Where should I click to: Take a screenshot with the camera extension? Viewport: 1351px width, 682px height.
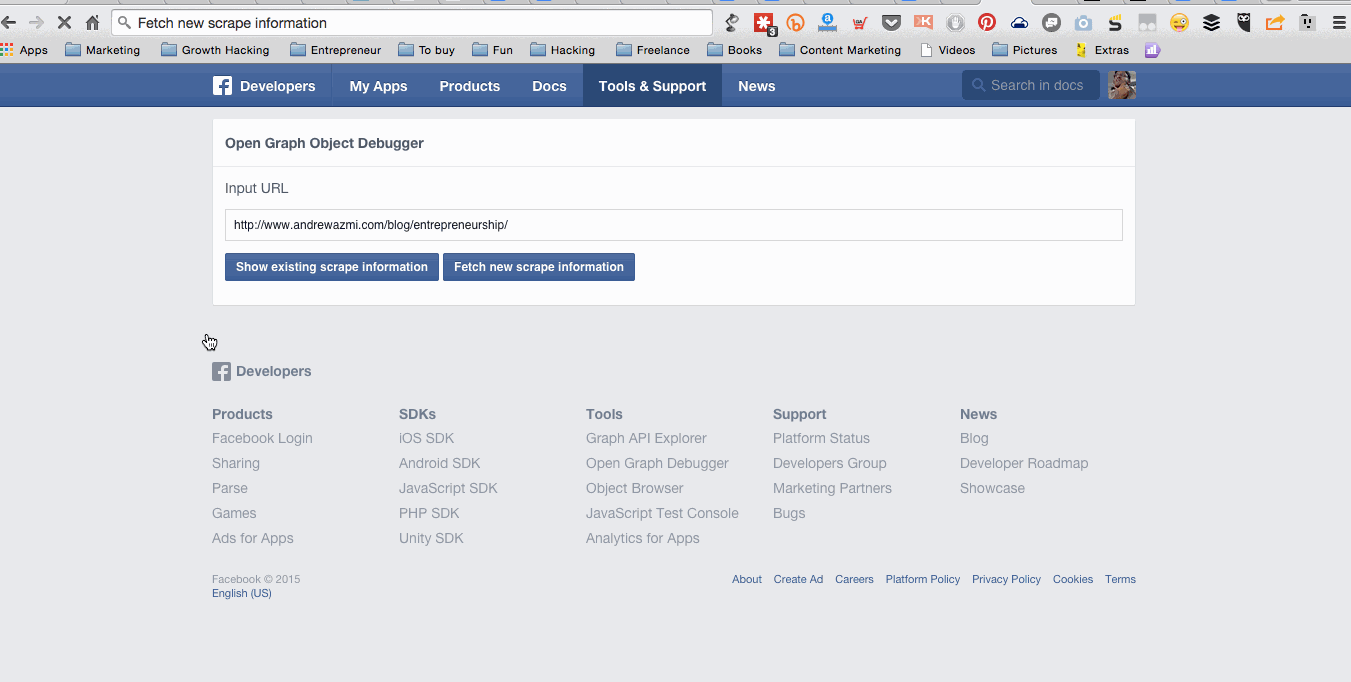[1083, 22]
